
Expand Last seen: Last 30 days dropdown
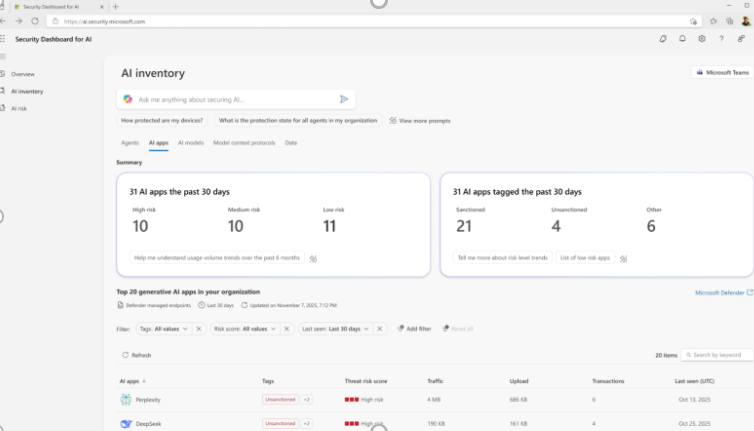pyautogui.click(x=335, y=329)
